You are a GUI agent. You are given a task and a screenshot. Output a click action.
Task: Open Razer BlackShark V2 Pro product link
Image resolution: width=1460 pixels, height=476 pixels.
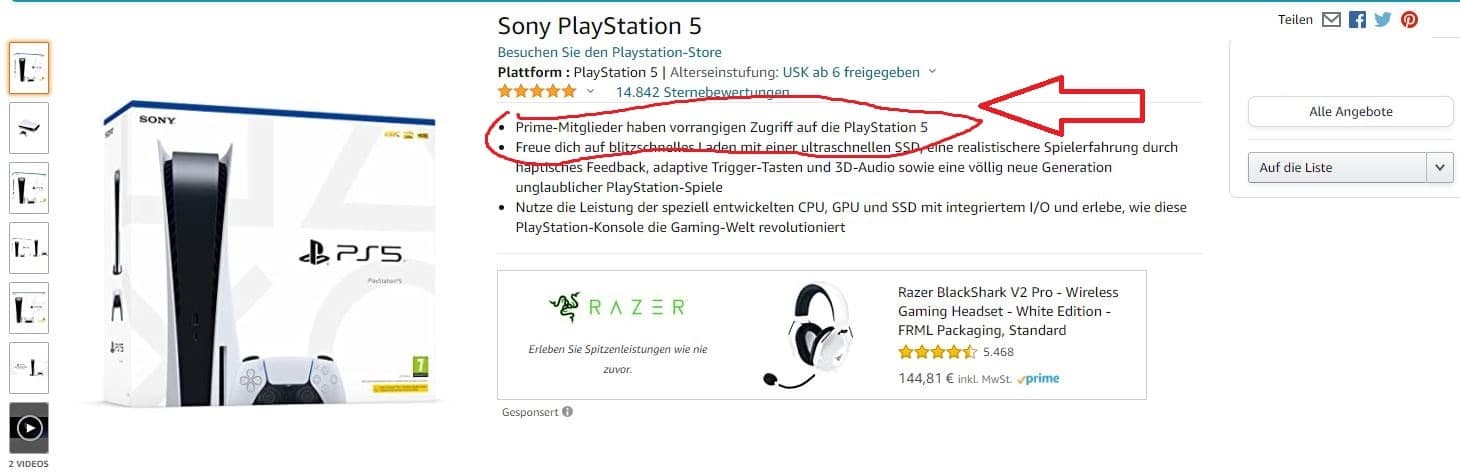click(1008, 311)
